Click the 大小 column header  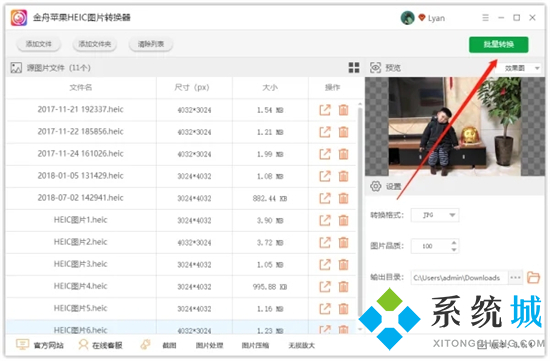click(270, 87)
